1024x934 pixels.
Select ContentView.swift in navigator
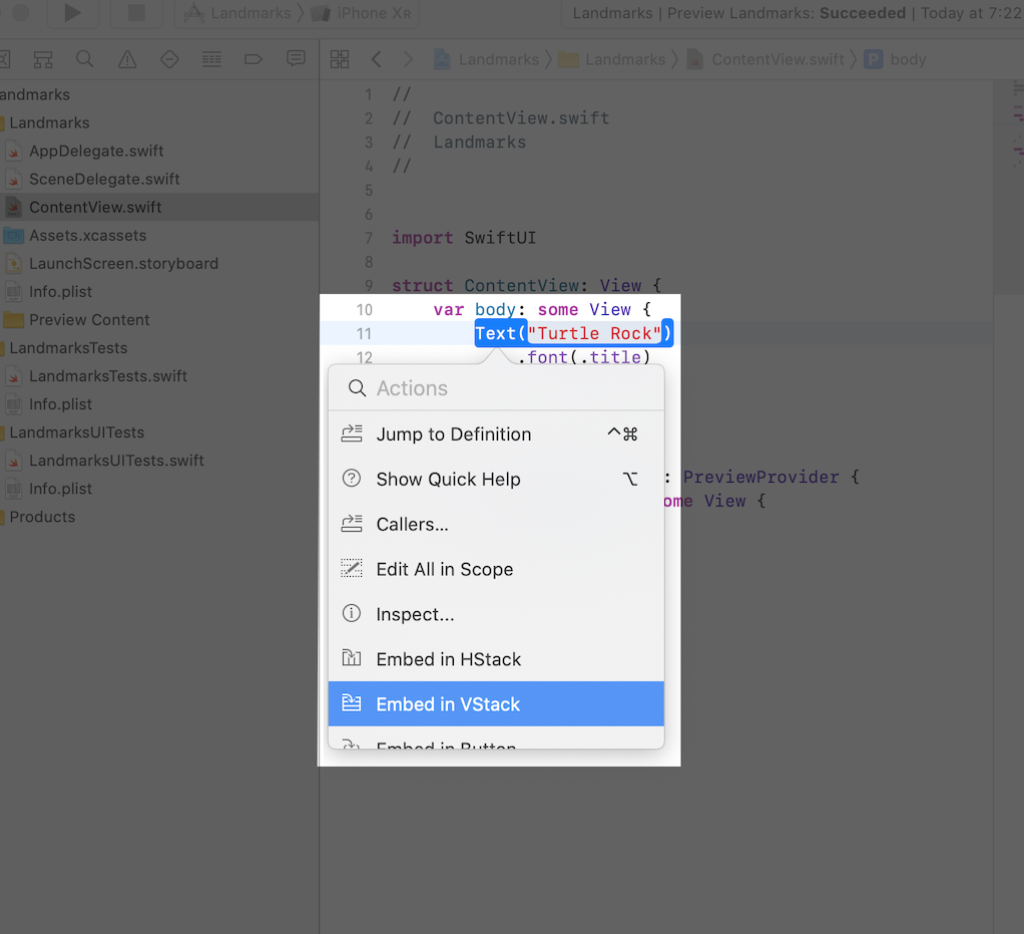coord(95,207)
